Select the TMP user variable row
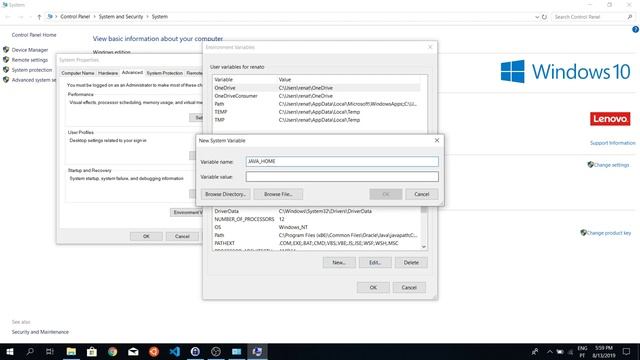The height and width of the screenshot is (360, 640). click(x=317, y=120)
